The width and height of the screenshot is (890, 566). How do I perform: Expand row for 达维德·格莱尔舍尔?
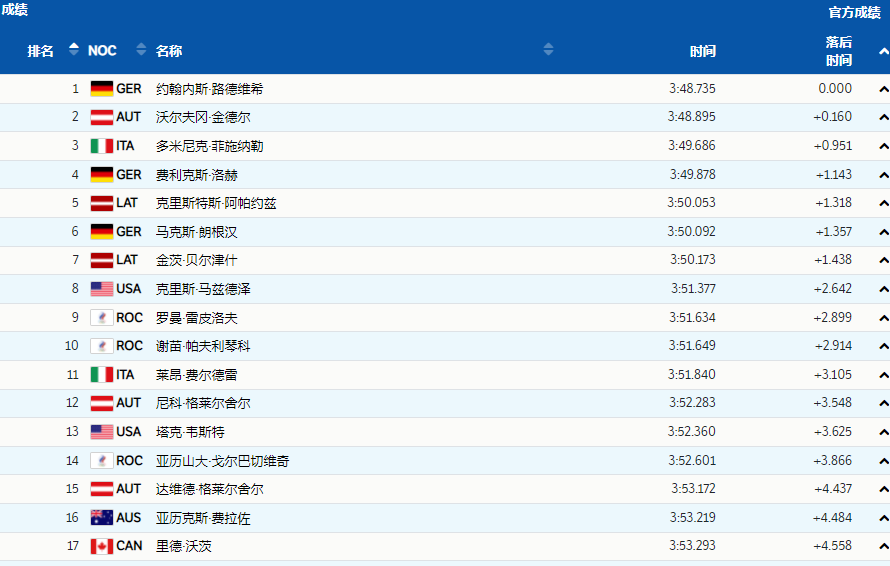[883, 489]
